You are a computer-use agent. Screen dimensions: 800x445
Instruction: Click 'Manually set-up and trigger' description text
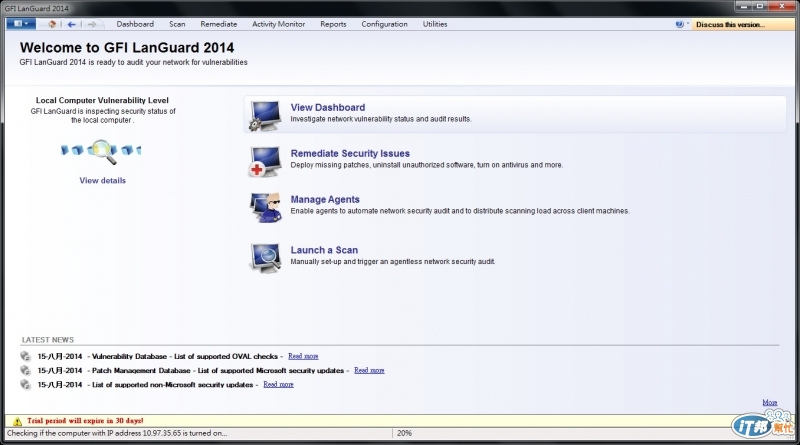point(392,261)
